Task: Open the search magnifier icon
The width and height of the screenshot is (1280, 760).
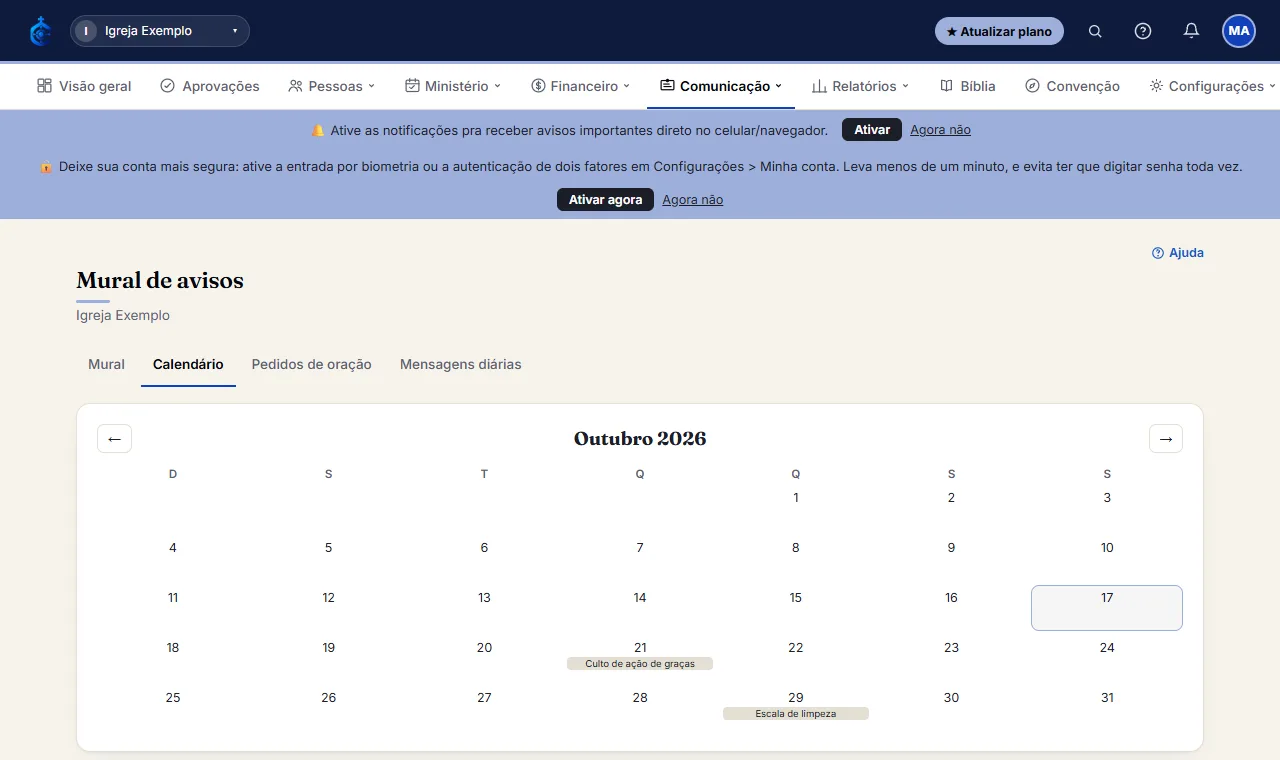Action: (1095, 31)
